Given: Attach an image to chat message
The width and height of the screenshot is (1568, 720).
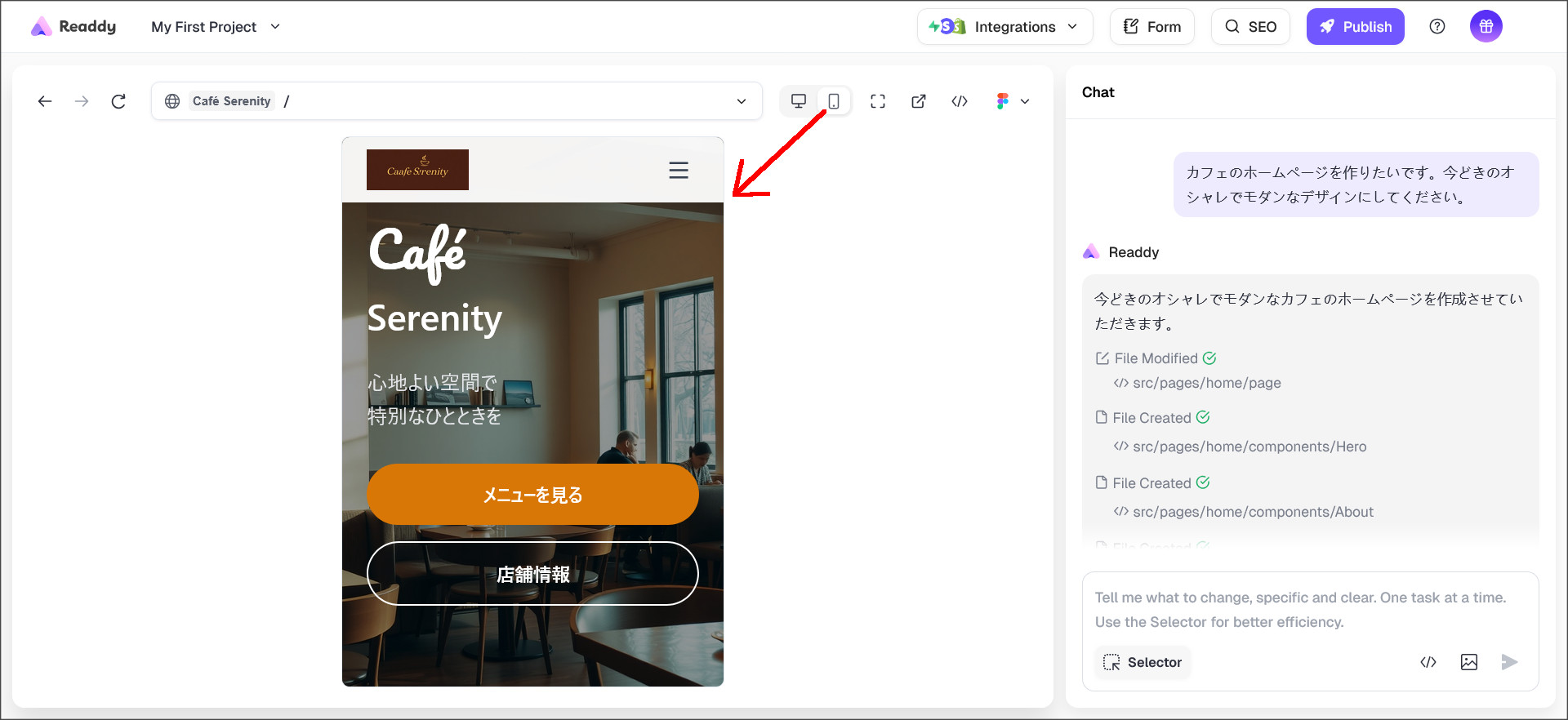Looking at the screenshot, I should (x=1468, y=662).
